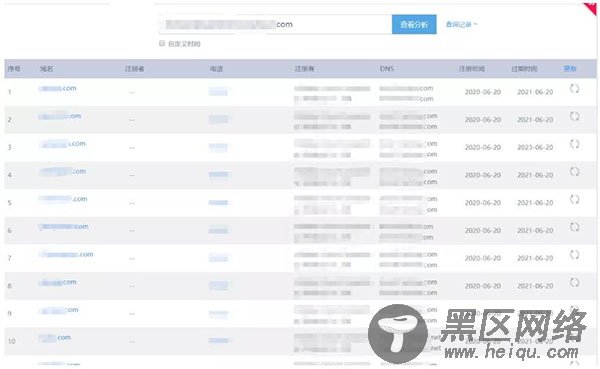Click the 域名 column header

tap(47, 69)
